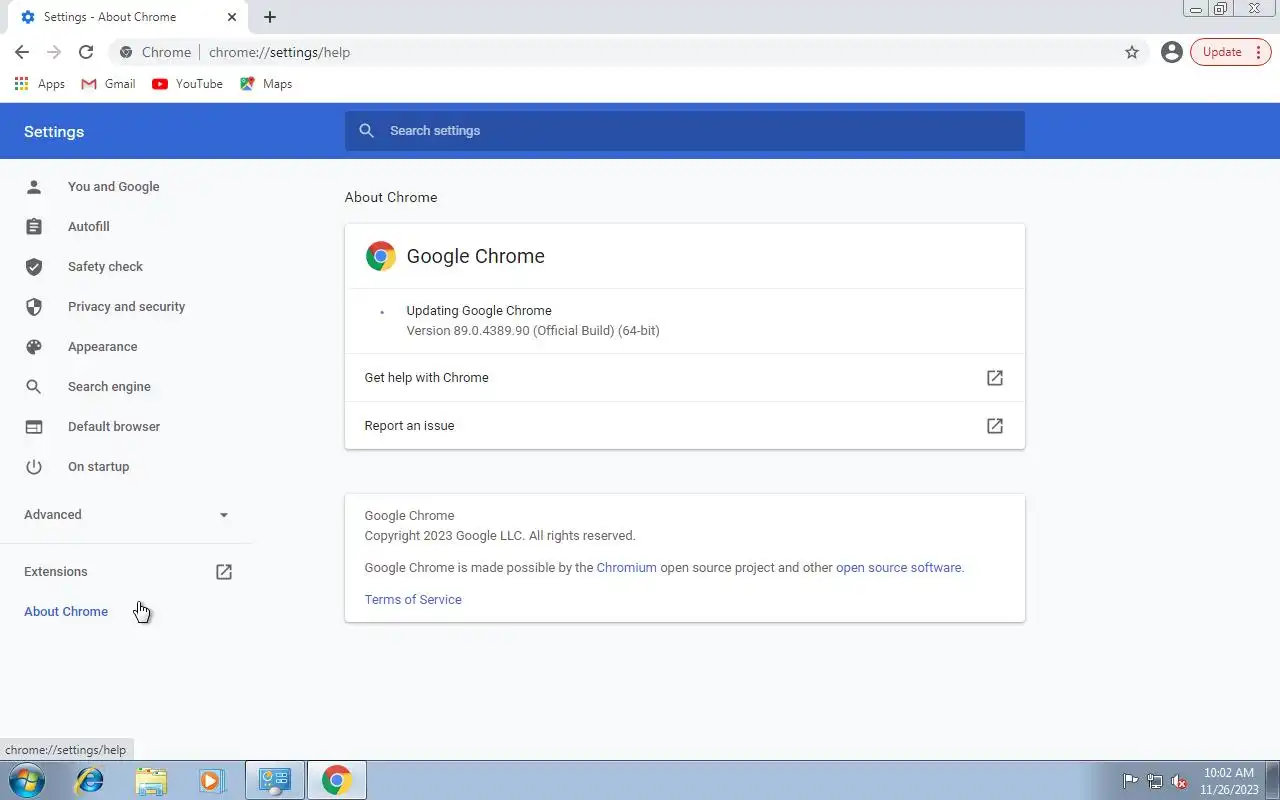Open the user profile avatar menu
This screenshot has width=1280, height=800.
point(1172,52)
